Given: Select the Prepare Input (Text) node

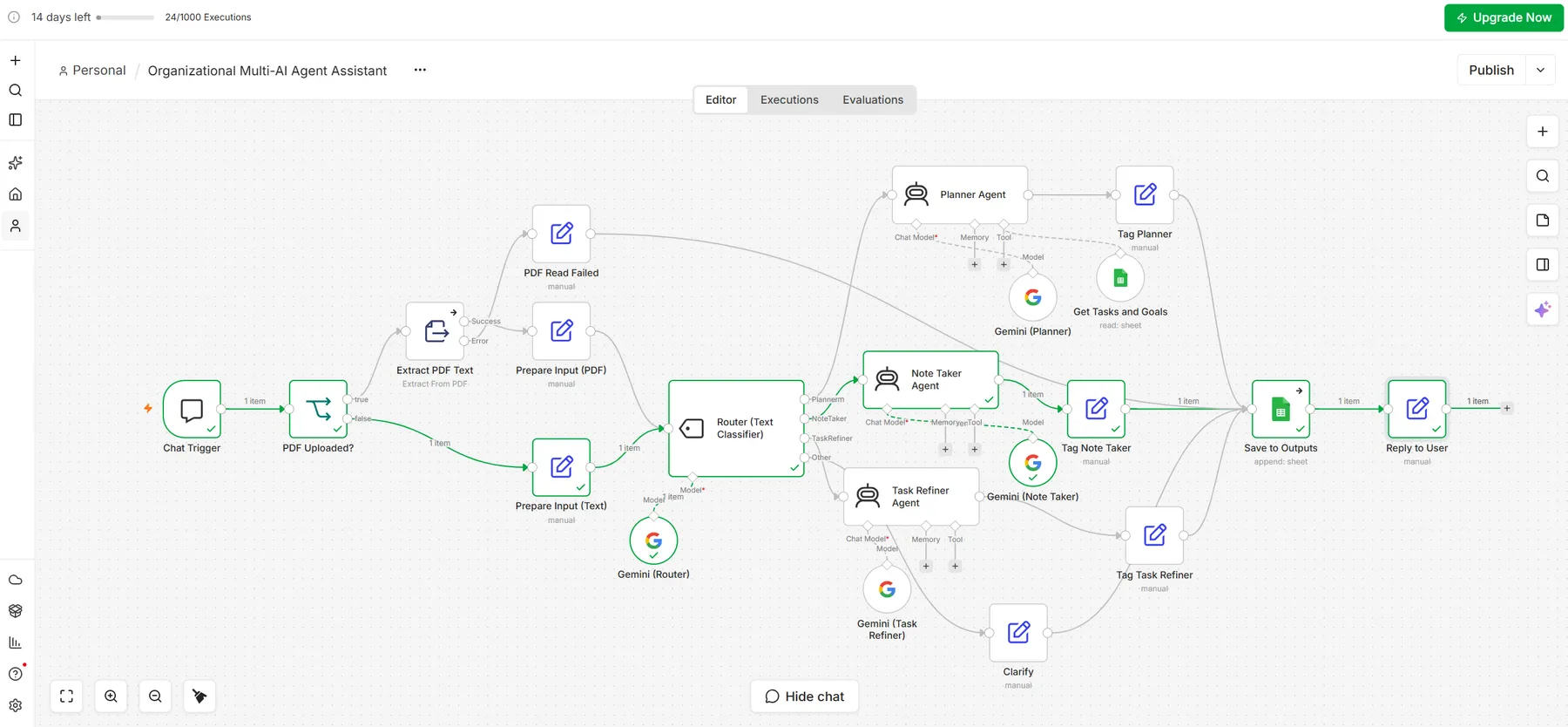Looking at the screenshot, I should (x=561, y=467).
